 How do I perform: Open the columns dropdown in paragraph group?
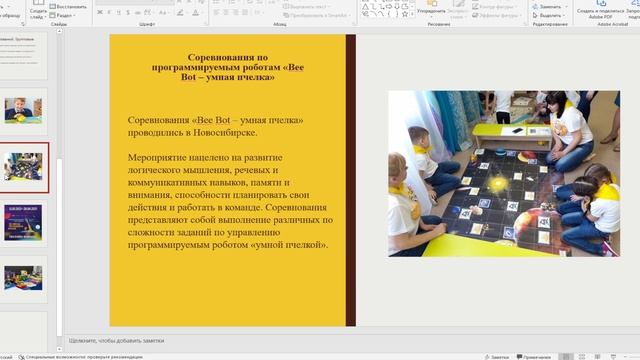click(258, 13)
